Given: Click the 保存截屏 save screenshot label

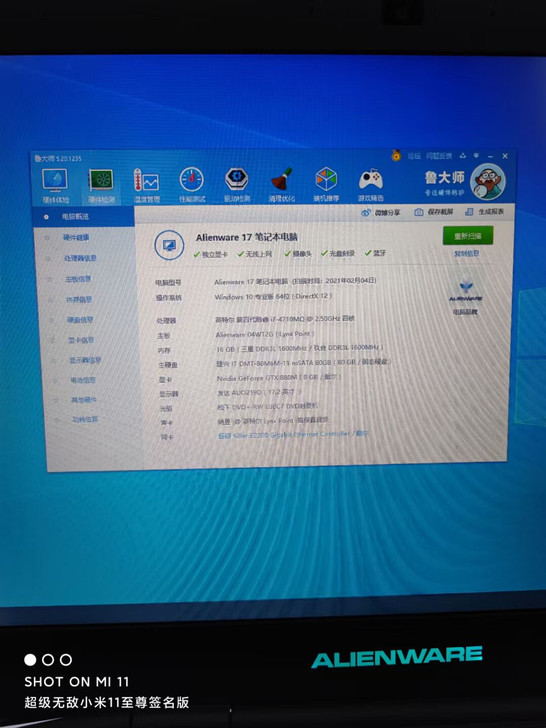Looking at the screenshot, I should 440,212.
